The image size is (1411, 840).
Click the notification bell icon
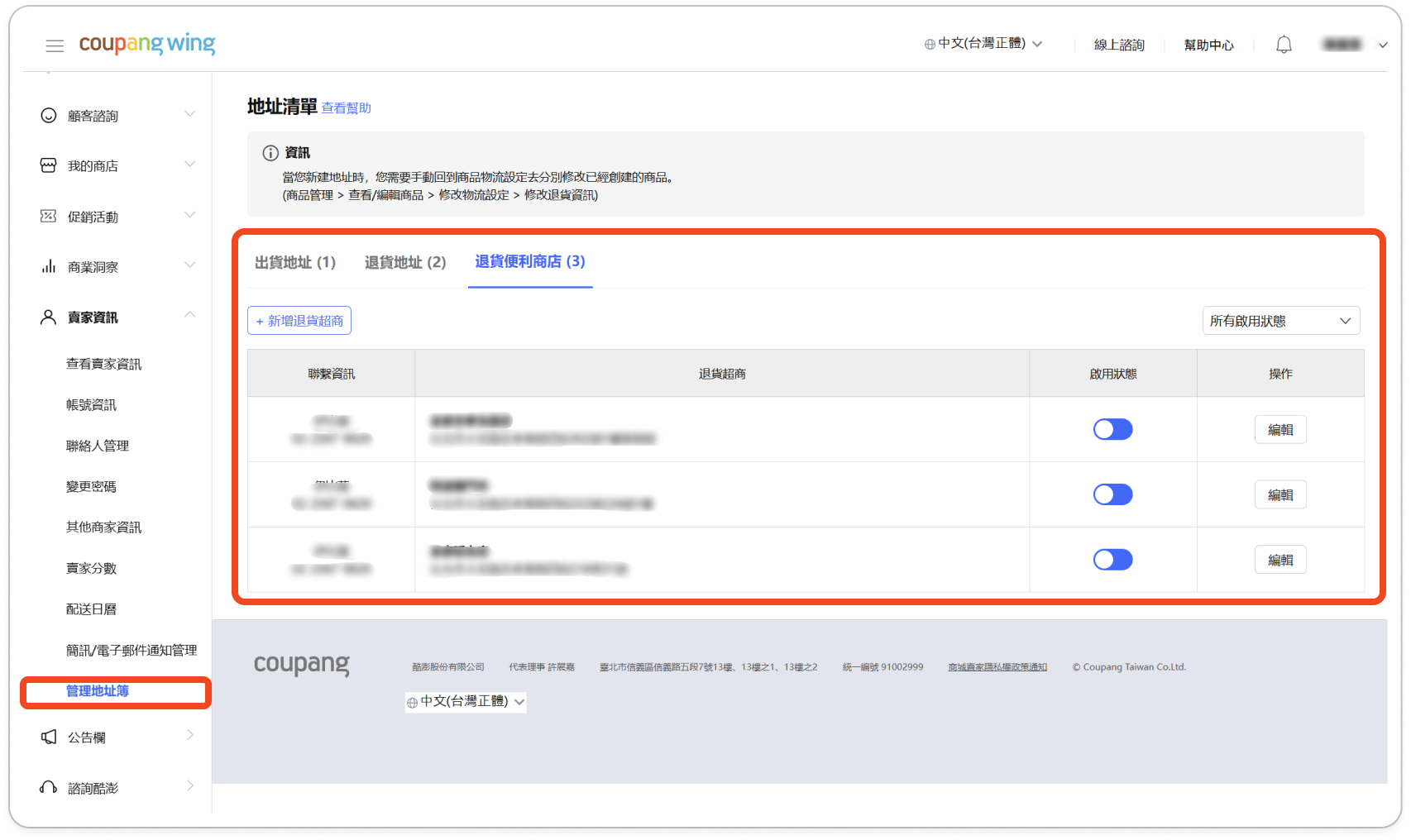[1284, 45]
